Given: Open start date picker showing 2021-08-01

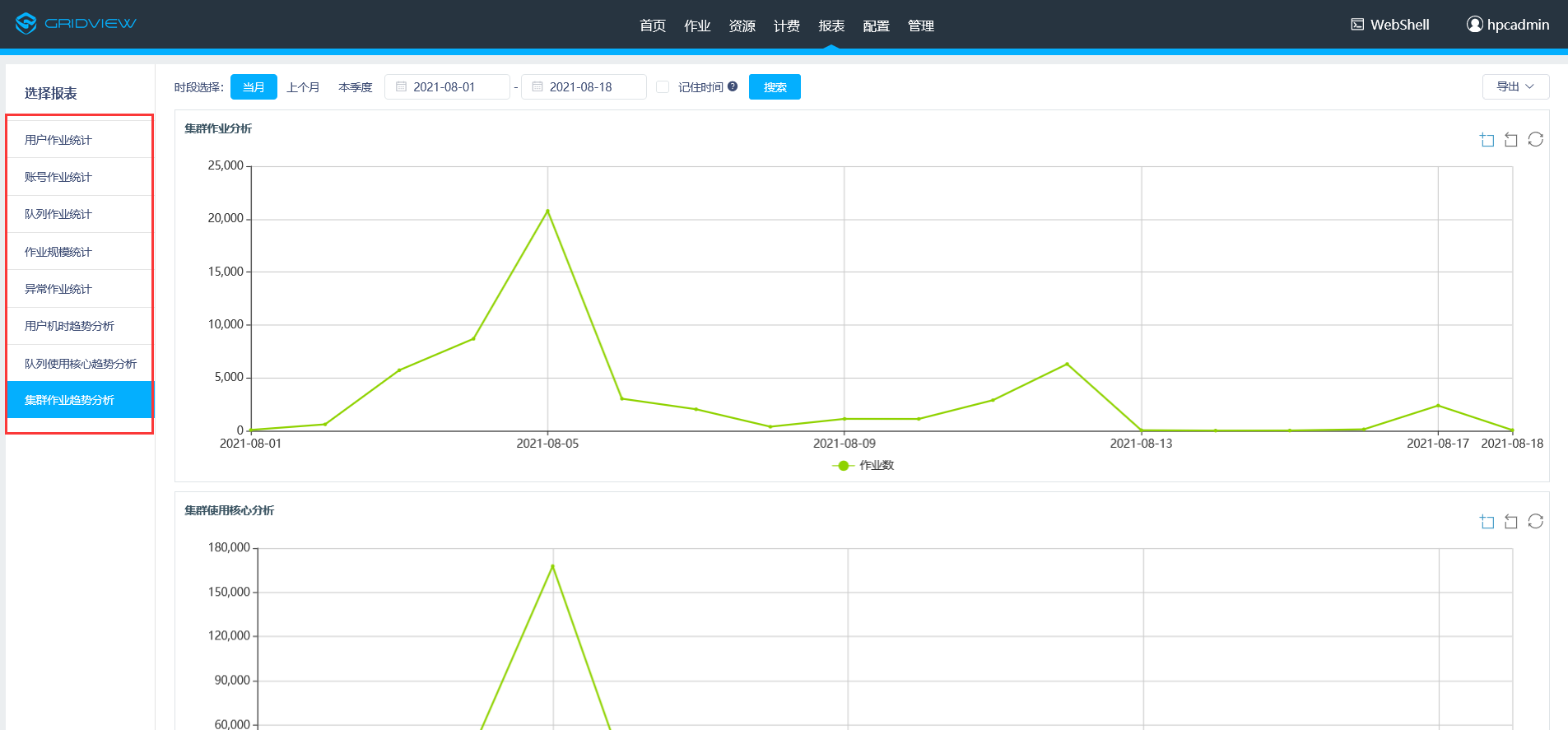Looking at the screenshot, I should tap(447, 87).
